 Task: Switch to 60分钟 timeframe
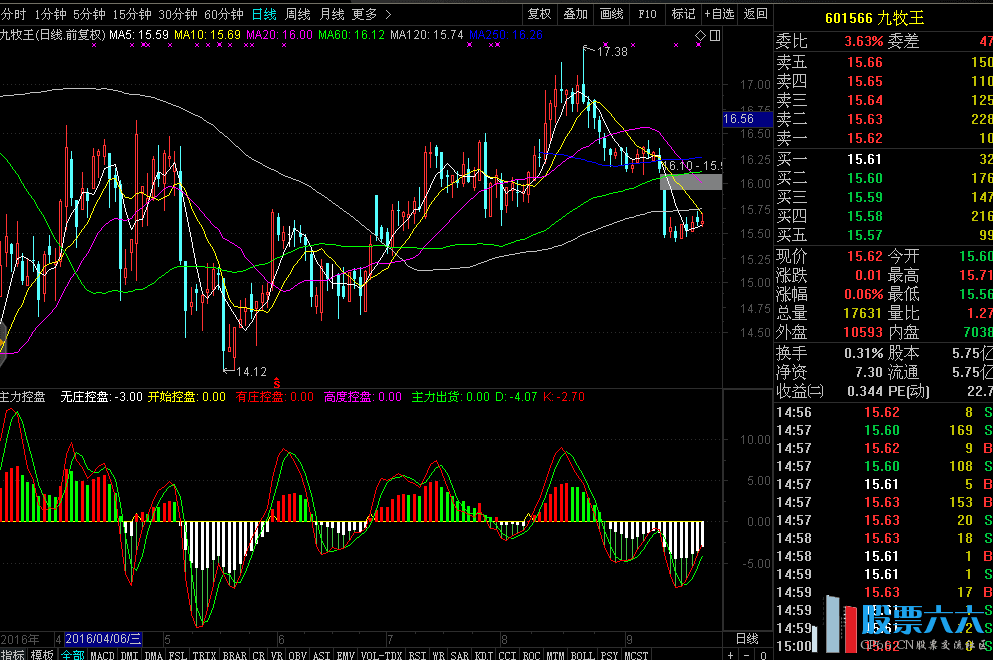[223, 14]
